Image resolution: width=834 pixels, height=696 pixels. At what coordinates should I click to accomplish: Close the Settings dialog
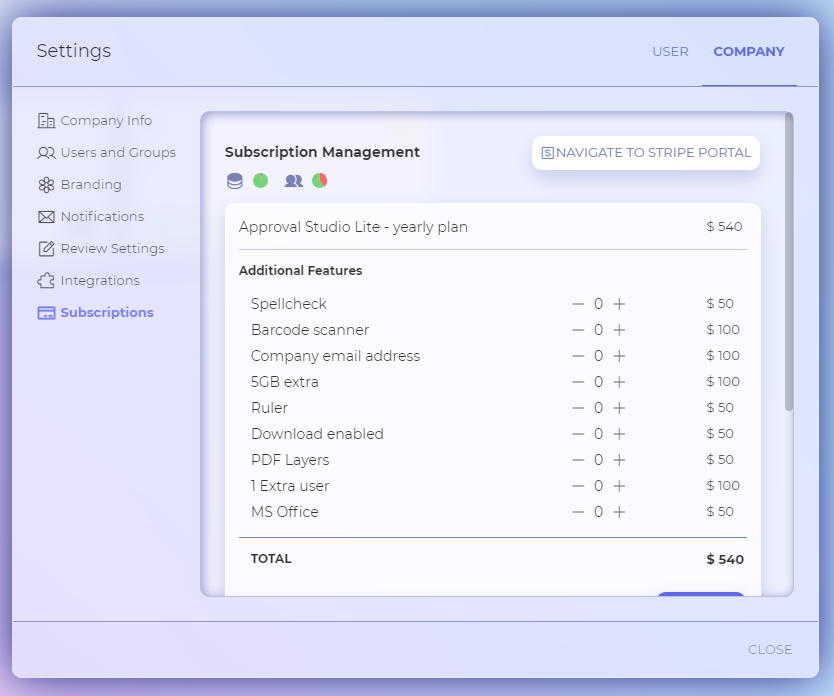click(770, 650)
